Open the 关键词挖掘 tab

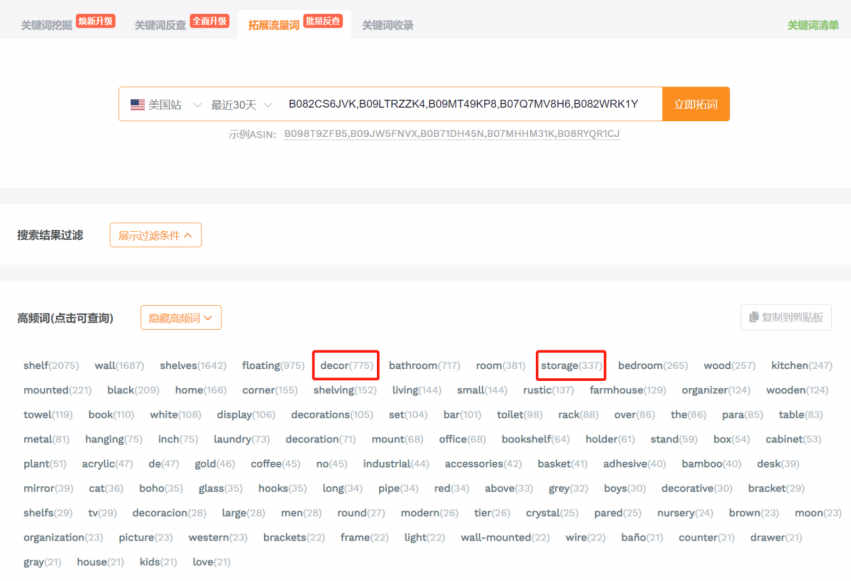(47, 25)
